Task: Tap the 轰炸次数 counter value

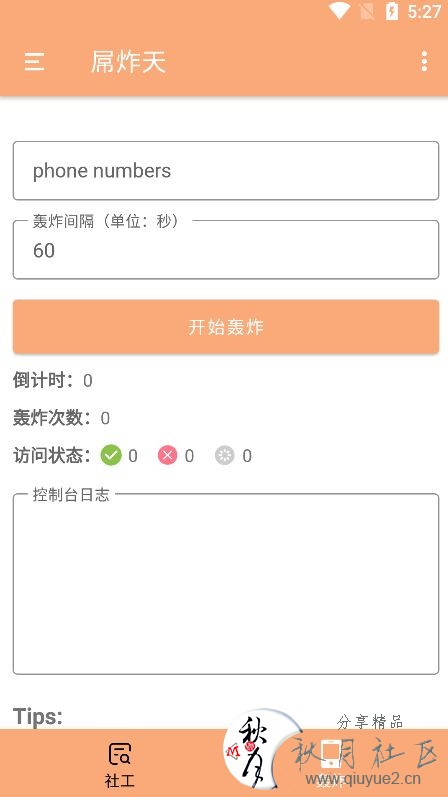Action: (x=105, y=418)
